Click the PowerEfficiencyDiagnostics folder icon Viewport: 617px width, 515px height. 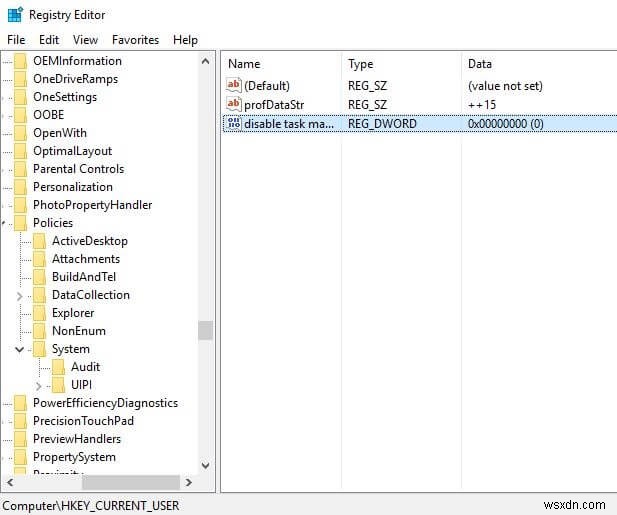(x=20, y=403)
